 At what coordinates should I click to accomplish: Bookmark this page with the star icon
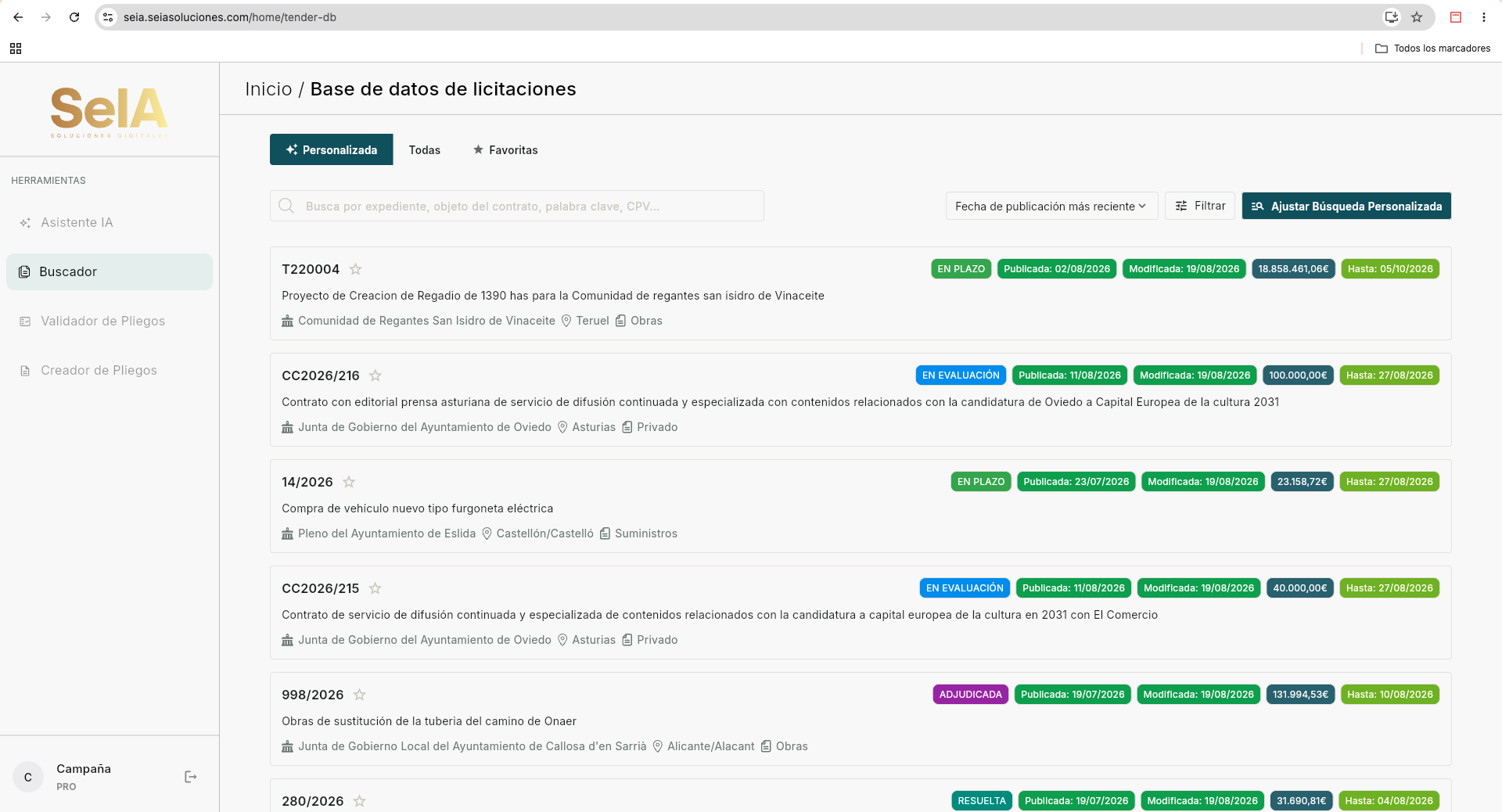click(x=1417, y=17)
